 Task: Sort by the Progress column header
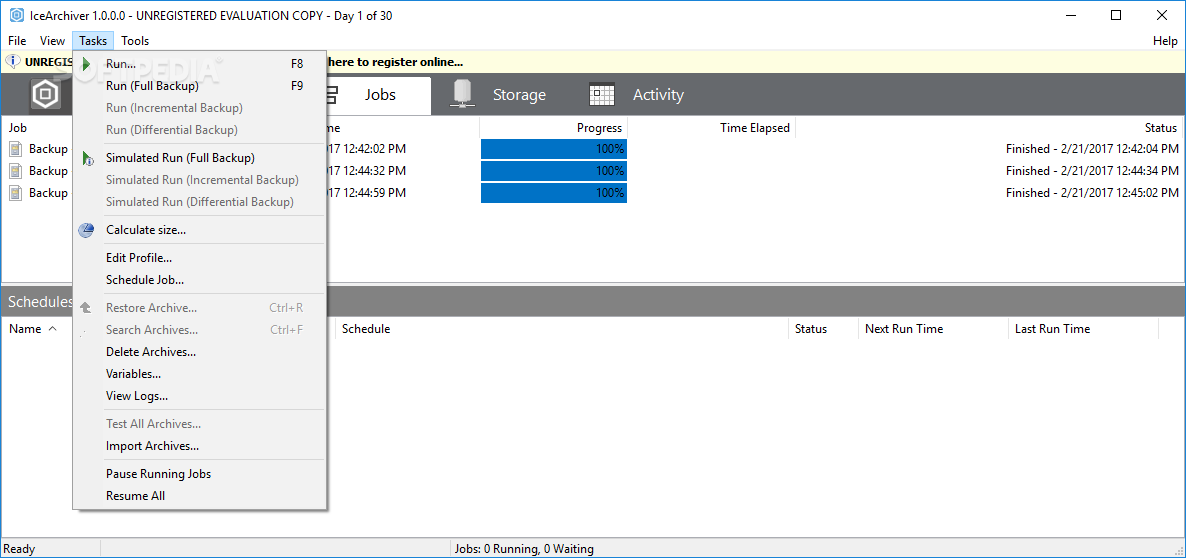click(x=554, y=128)
